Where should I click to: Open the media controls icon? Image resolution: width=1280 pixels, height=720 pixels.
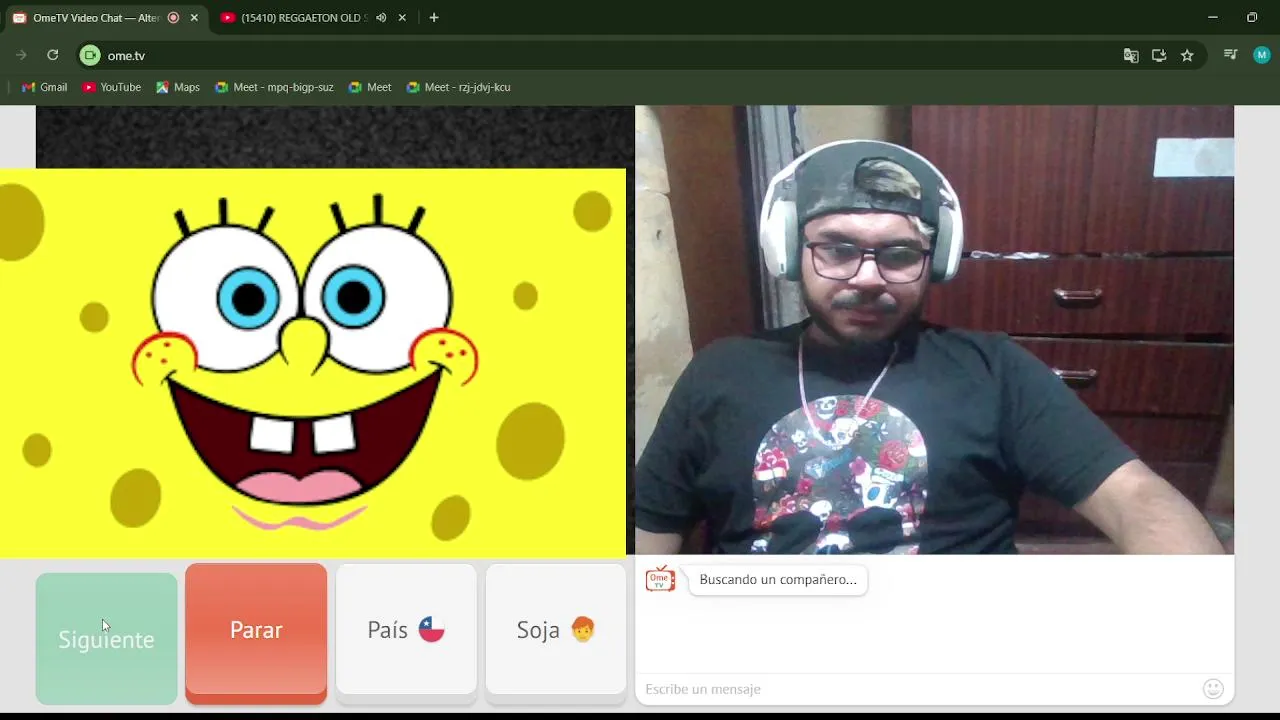click(x=1231, y=55)
